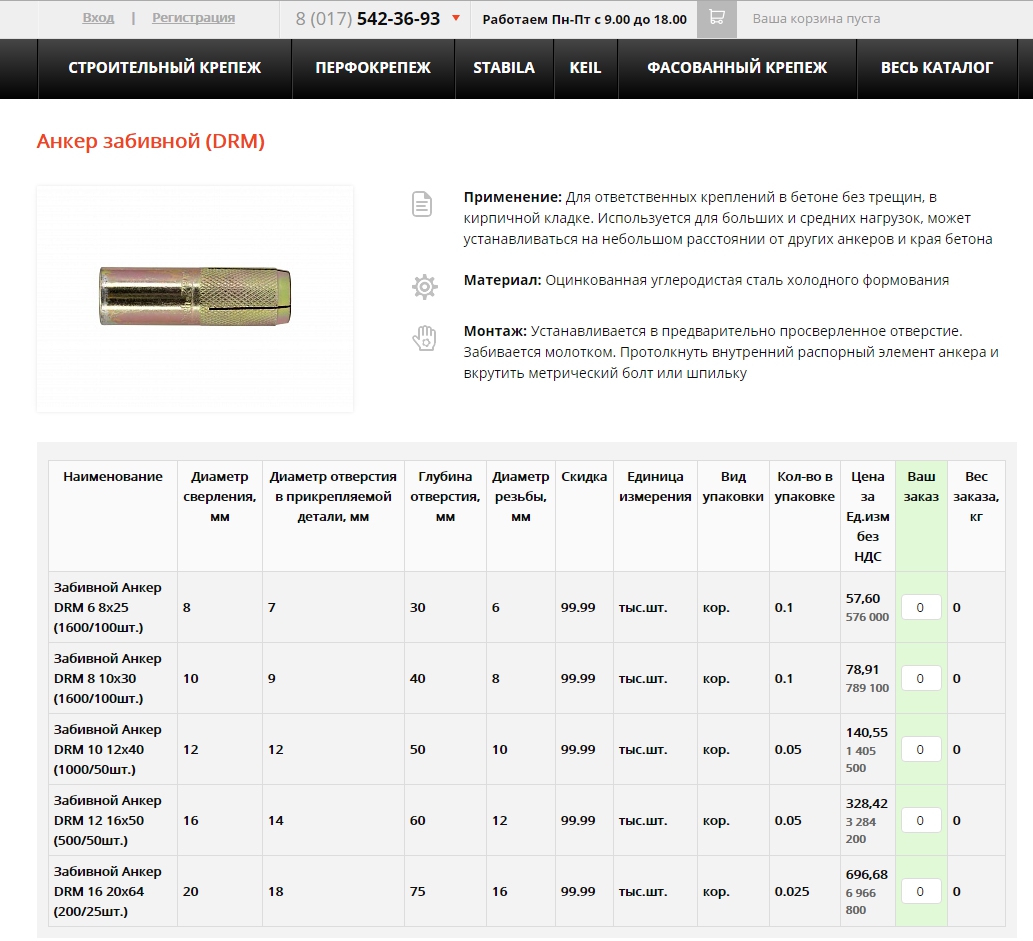Click the hand icon beside Монтаж
1033x941 pixels.
424,338
